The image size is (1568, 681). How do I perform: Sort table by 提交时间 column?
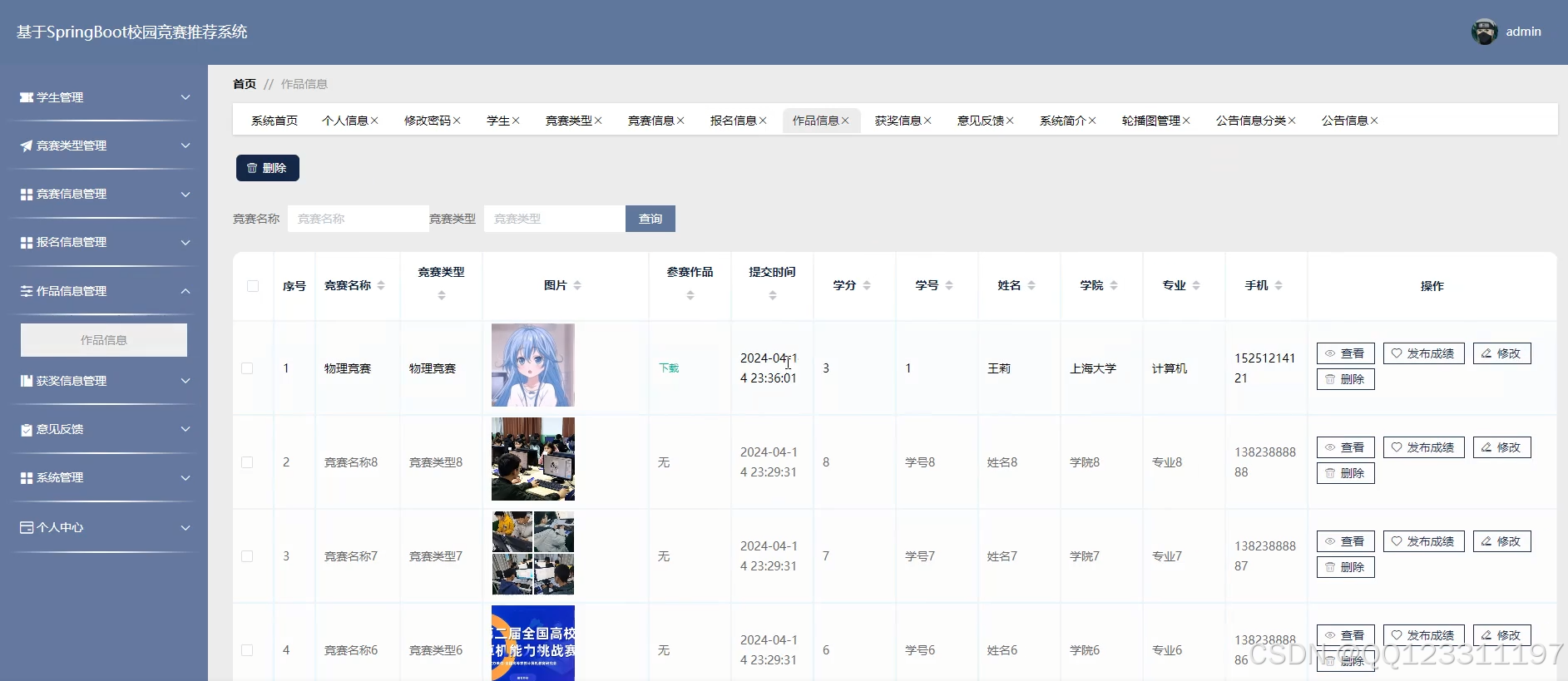[x=773, y=295]
